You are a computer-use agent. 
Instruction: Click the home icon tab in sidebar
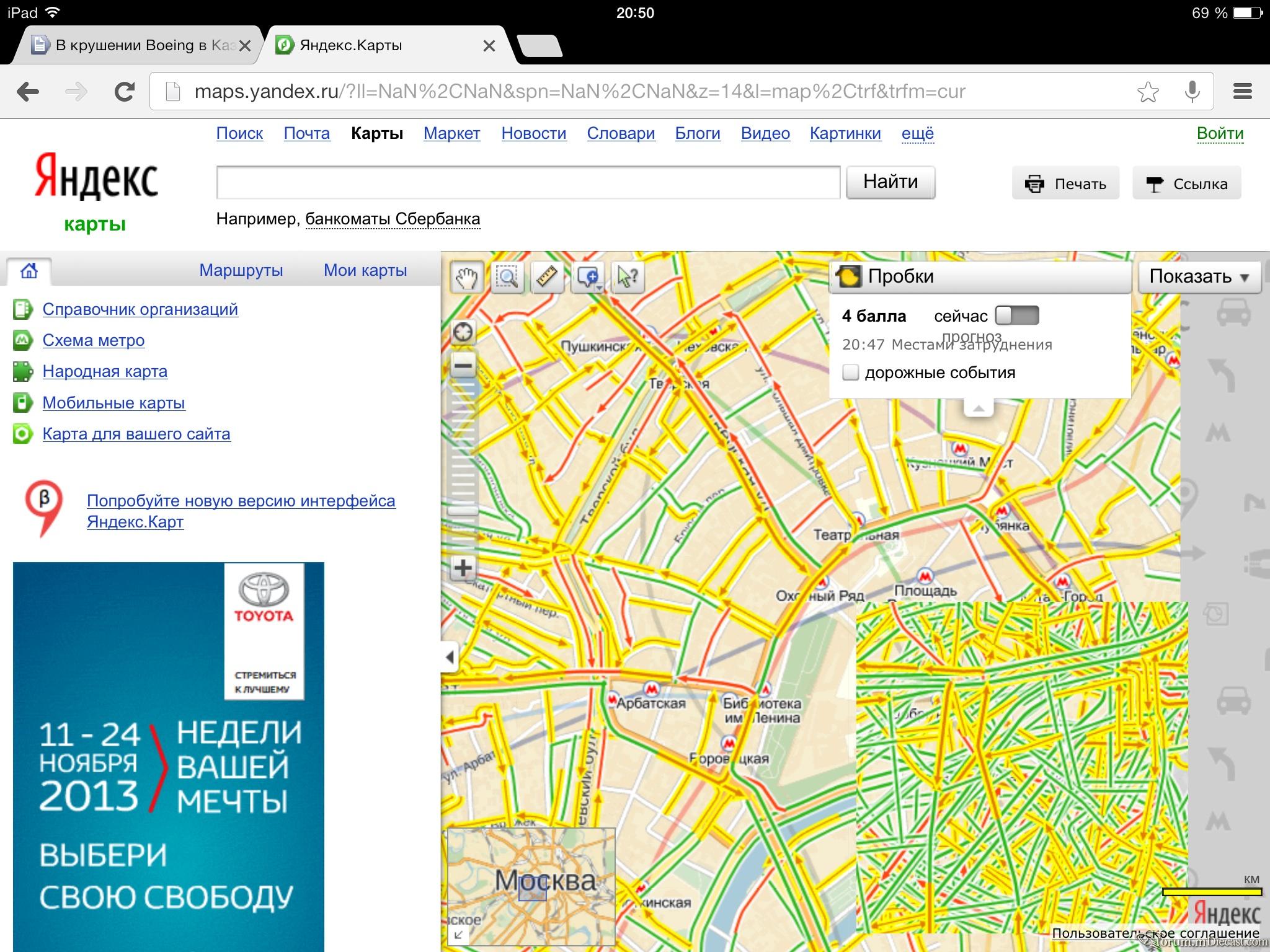29,271
